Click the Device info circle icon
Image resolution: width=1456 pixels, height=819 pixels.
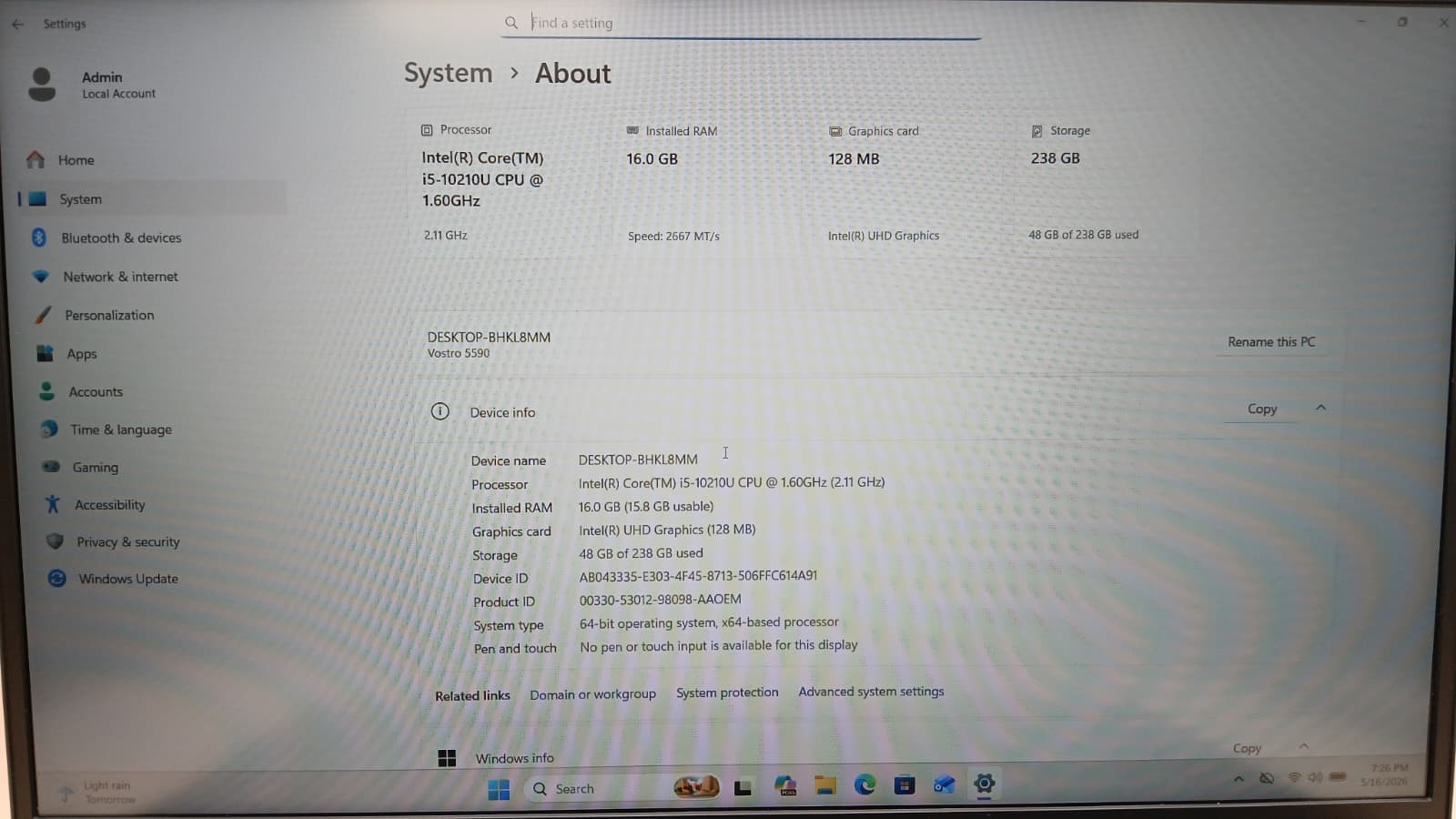tap(440, 411)
